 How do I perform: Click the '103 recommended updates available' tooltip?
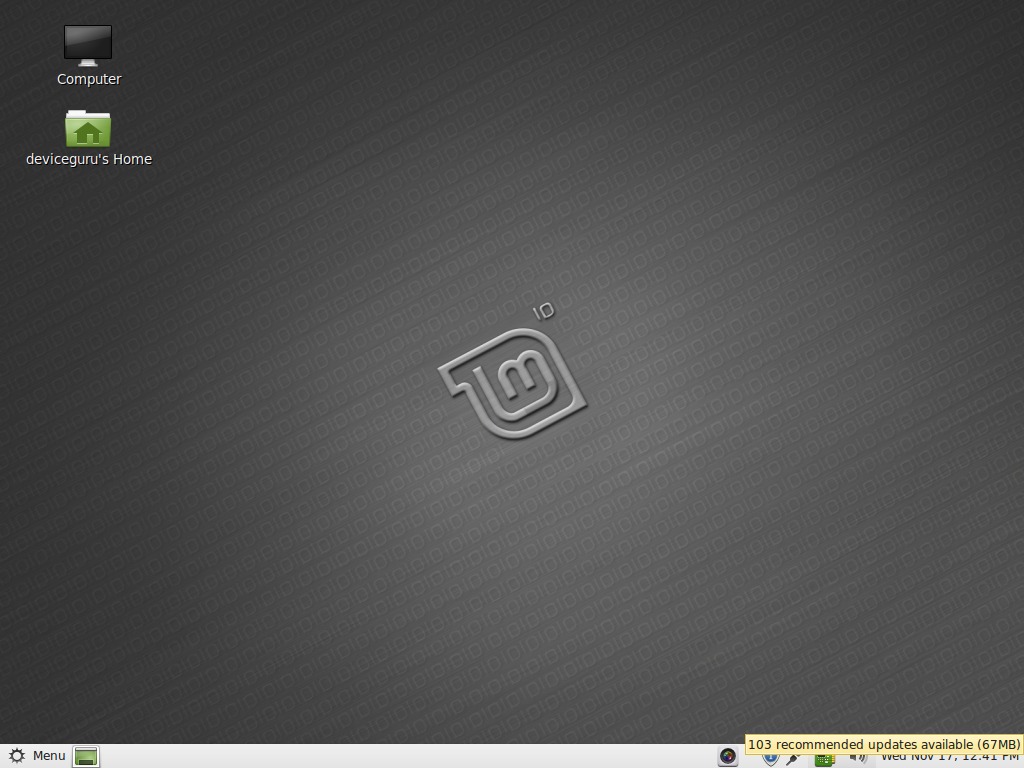(x=884, y=744)
